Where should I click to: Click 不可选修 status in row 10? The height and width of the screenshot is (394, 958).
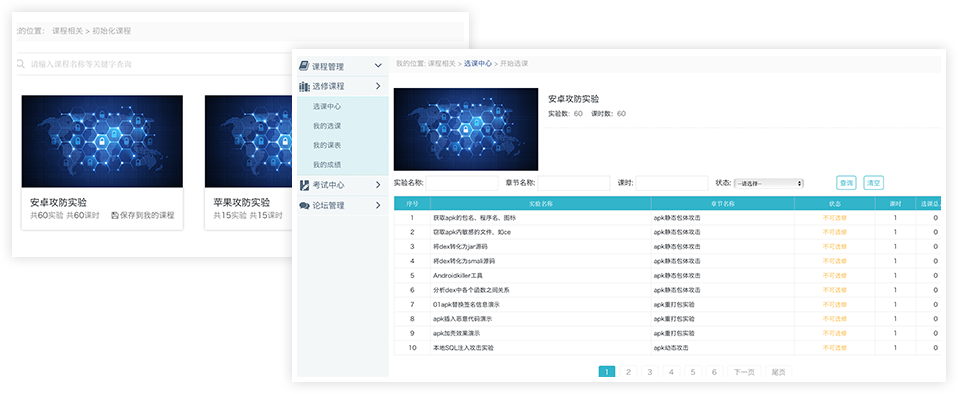click(835, 348)
